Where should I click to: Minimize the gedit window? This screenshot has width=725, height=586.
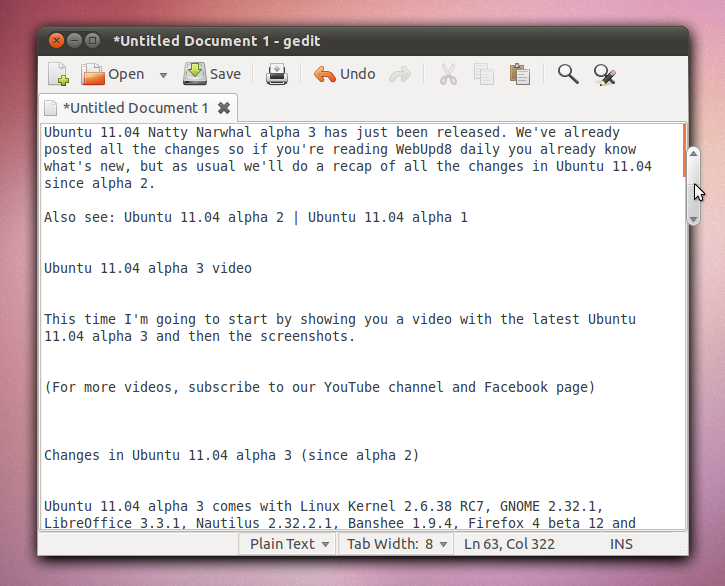coord(74,41)
